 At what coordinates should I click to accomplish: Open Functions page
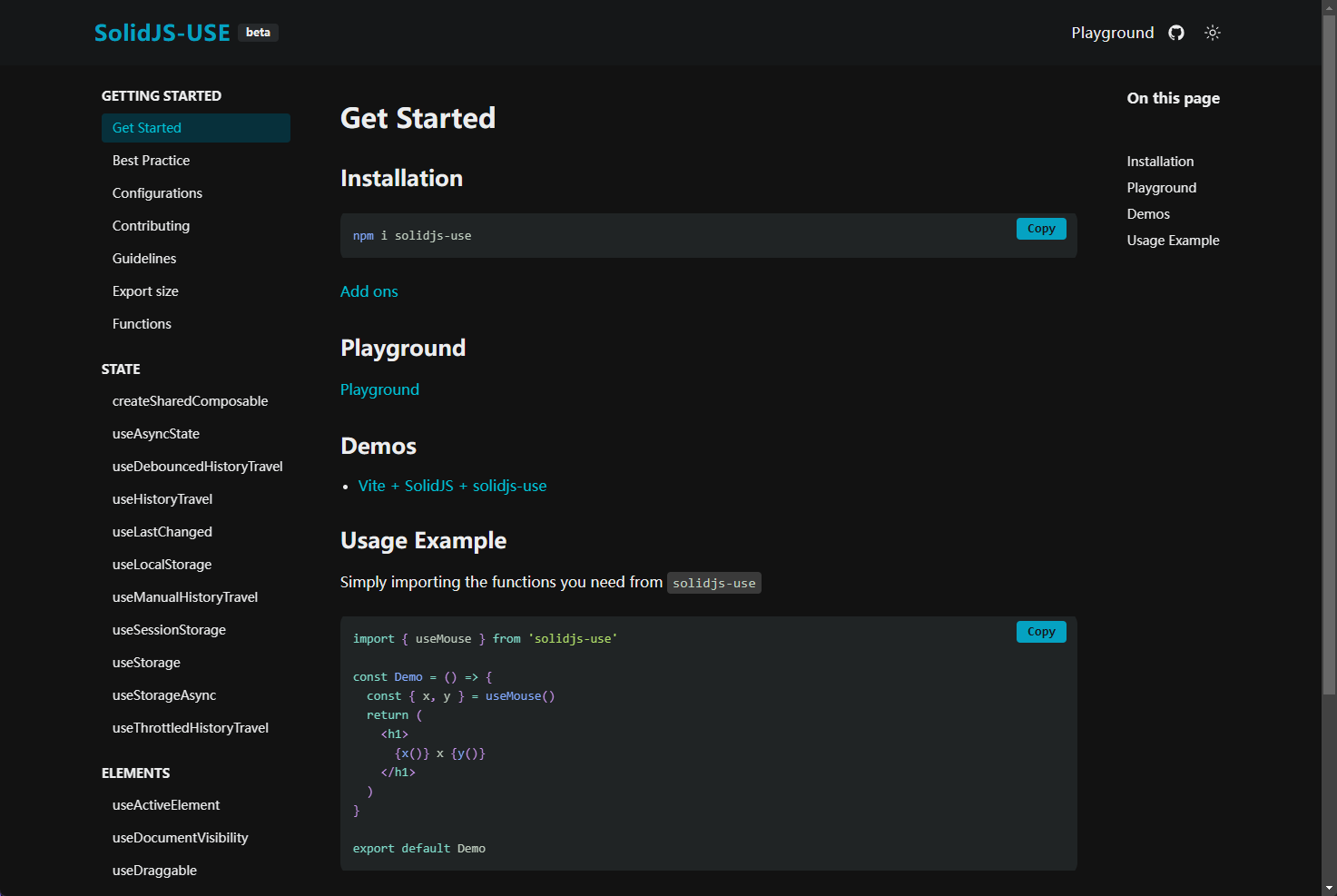pos(196,324)
